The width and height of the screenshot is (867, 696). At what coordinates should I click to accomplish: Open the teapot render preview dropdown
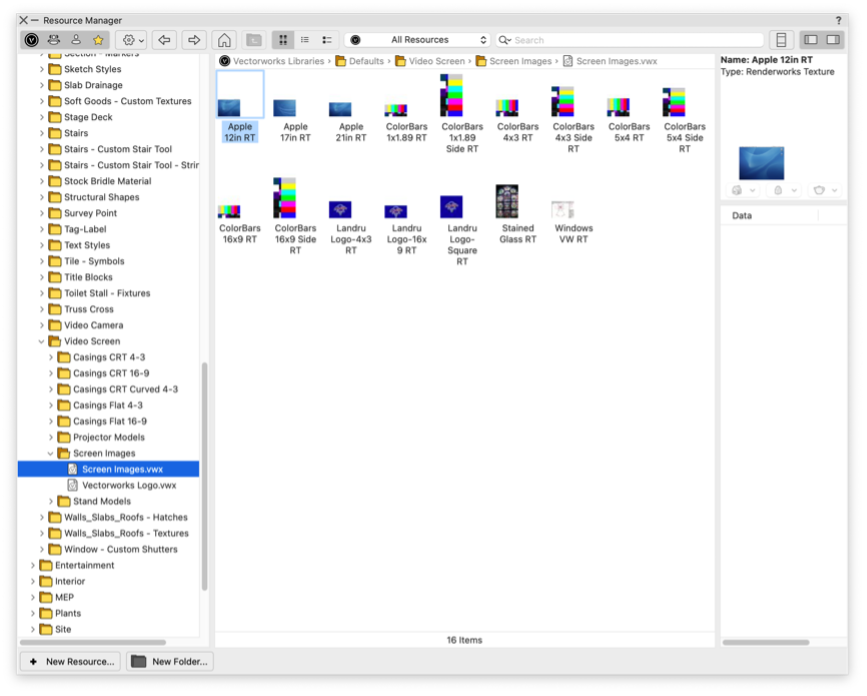tap(823, 190)
